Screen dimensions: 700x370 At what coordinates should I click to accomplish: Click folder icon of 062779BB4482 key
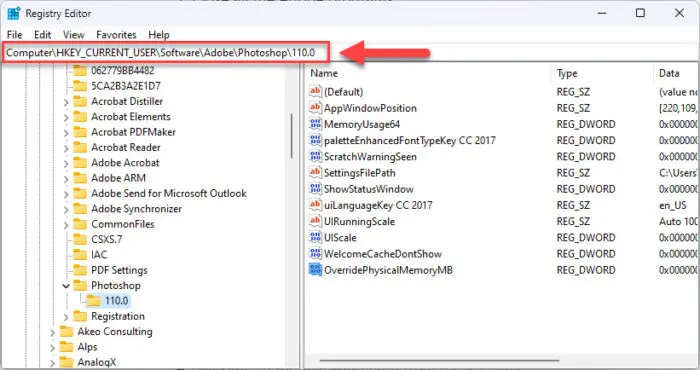pos(80,71)
